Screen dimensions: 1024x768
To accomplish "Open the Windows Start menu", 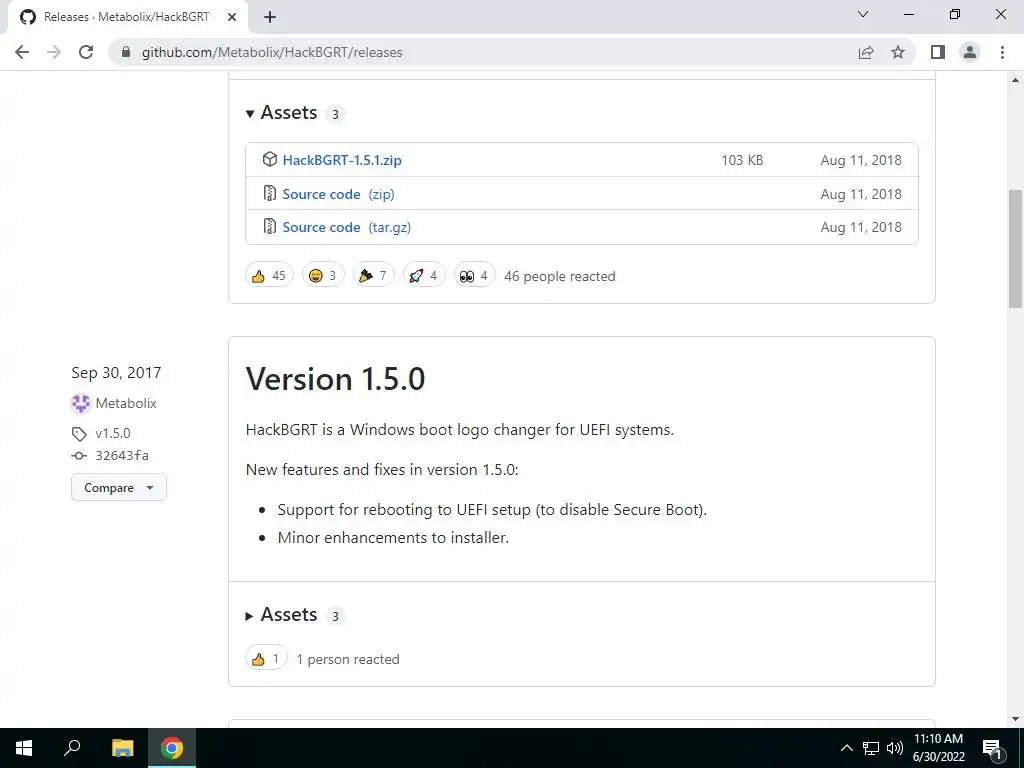I will tap(24, 748).
